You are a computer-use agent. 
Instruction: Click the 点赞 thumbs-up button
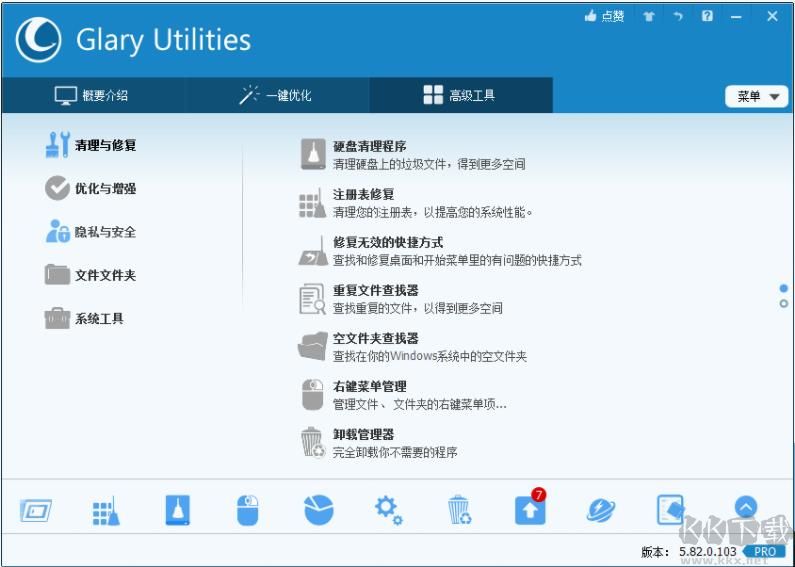604,16
